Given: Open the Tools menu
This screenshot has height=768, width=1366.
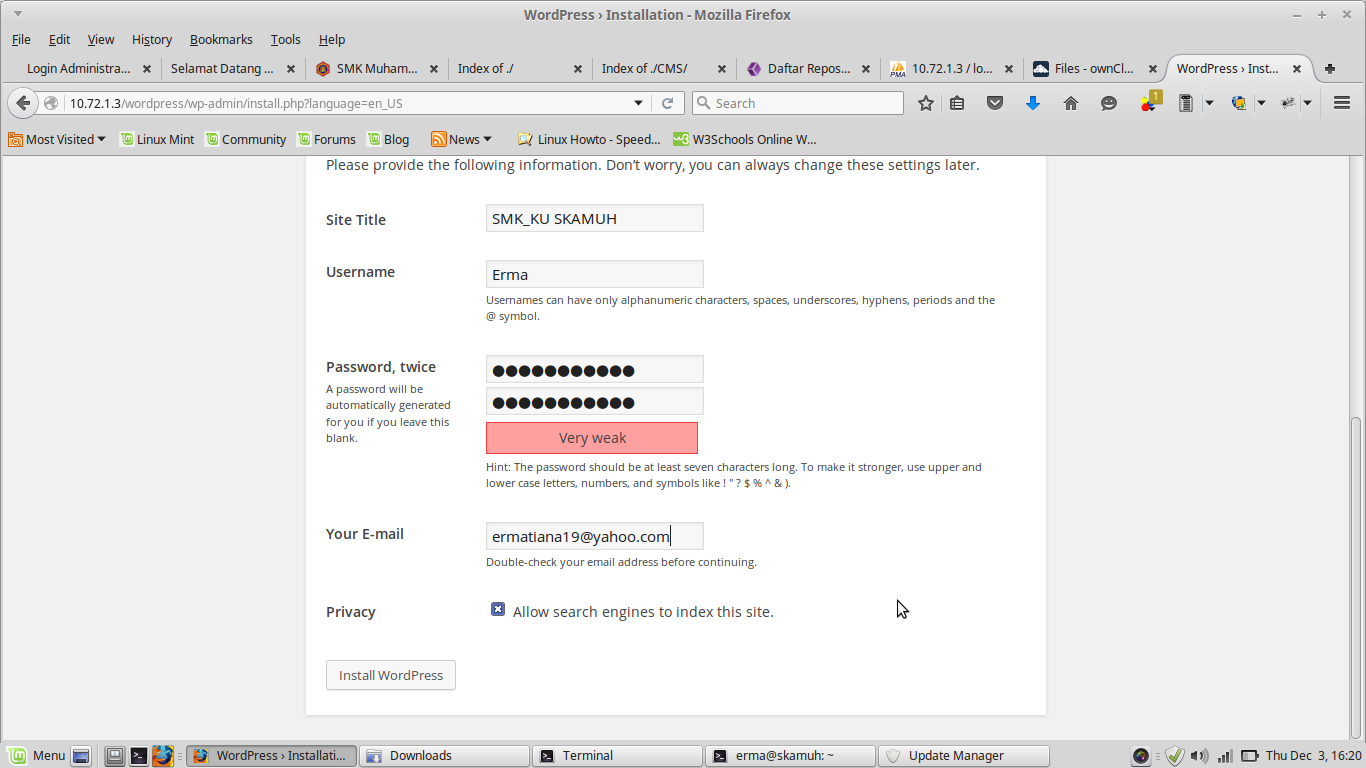Looking at the screenshot, I should (x=285, y=40).
